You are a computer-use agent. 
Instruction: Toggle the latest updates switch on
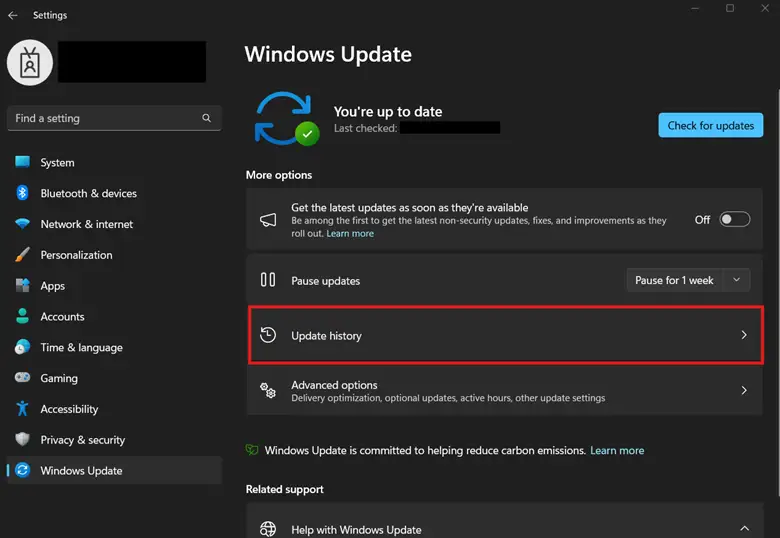735,219
